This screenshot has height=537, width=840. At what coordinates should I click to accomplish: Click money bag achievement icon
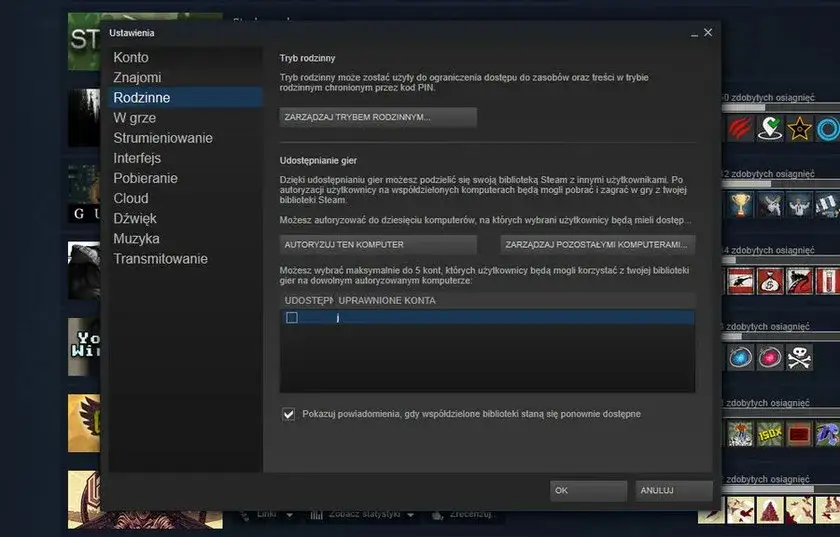(770, 281)
